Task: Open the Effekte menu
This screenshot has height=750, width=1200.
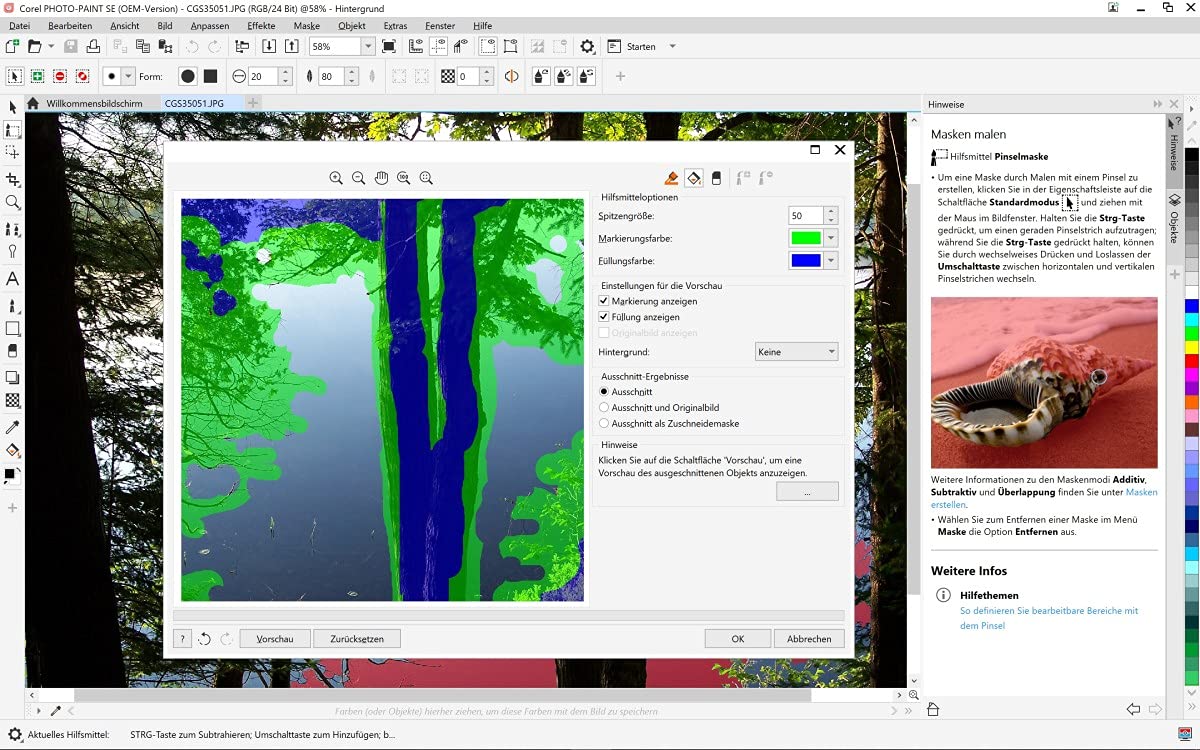Action: [x=261, y=26]
